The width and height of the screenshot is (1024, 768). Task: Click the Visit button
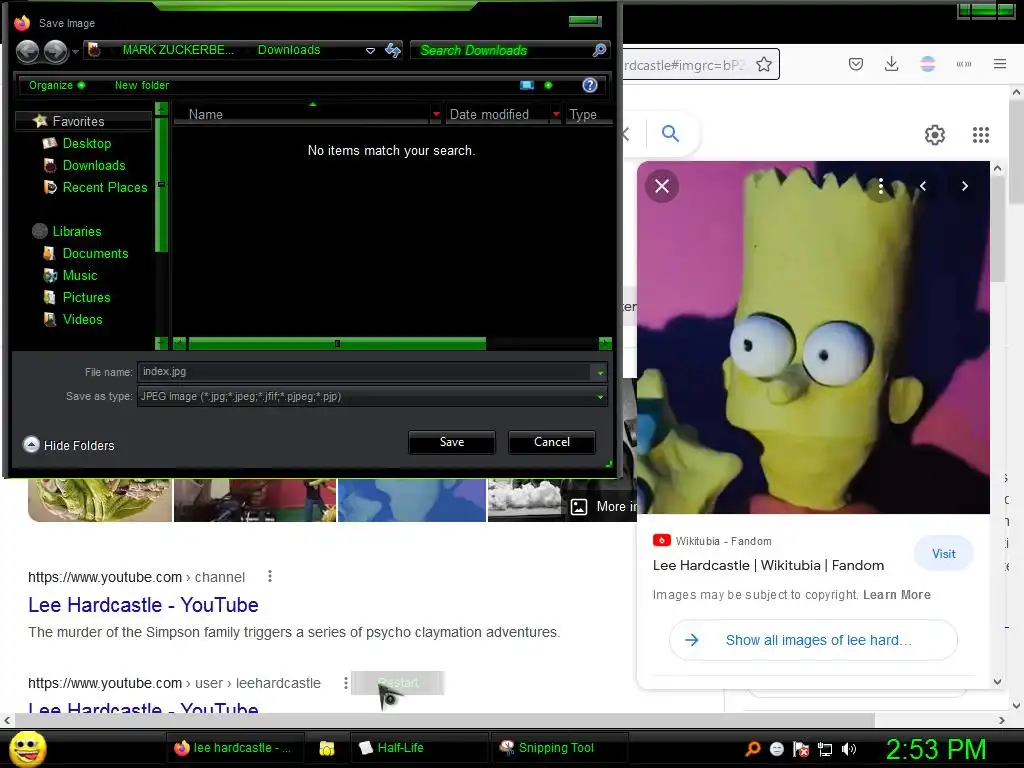(x=944, y=554)
